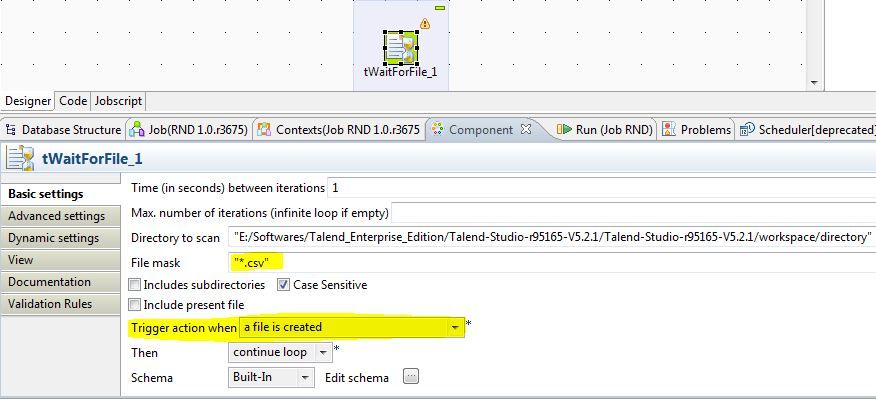
Task: Select the Dynamic settings section
Action: 60,238
